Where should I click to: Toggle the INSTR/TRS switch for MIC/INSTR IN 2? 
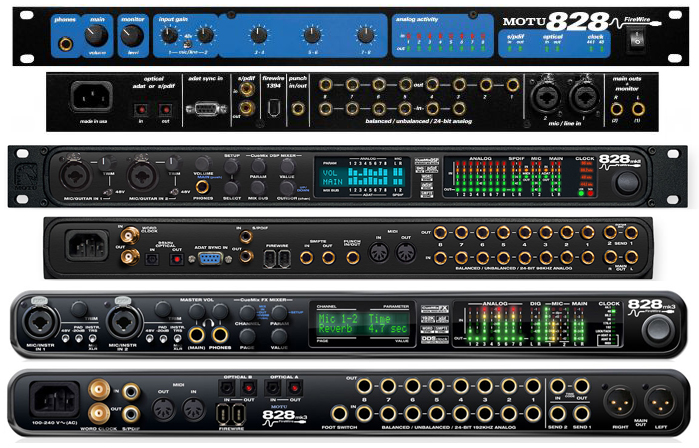[x=177, y=339]
